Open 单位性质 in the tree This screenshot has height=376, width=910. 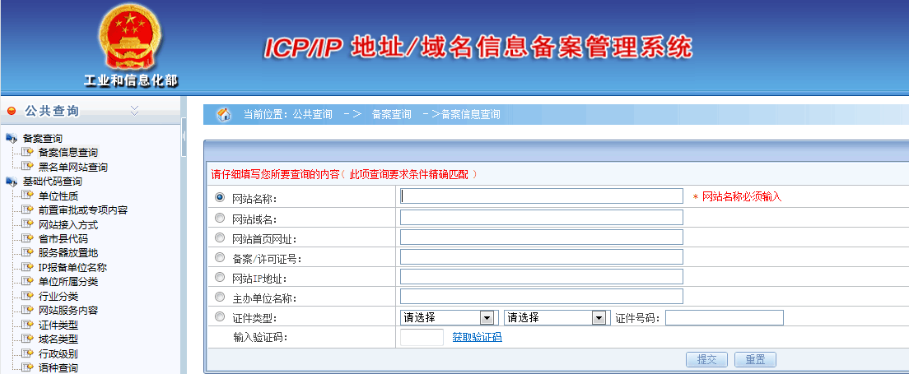(58, 196)
